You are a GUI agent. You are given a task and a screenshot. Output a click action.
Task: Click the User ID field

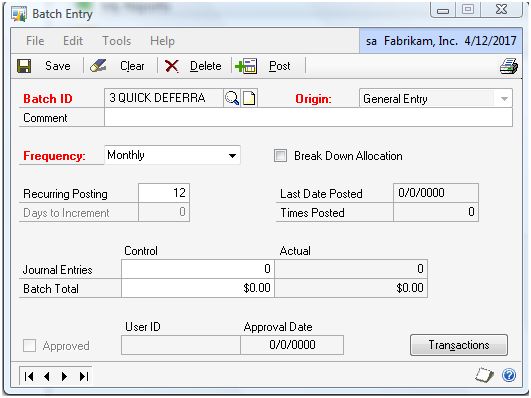(x=181, y=345)
